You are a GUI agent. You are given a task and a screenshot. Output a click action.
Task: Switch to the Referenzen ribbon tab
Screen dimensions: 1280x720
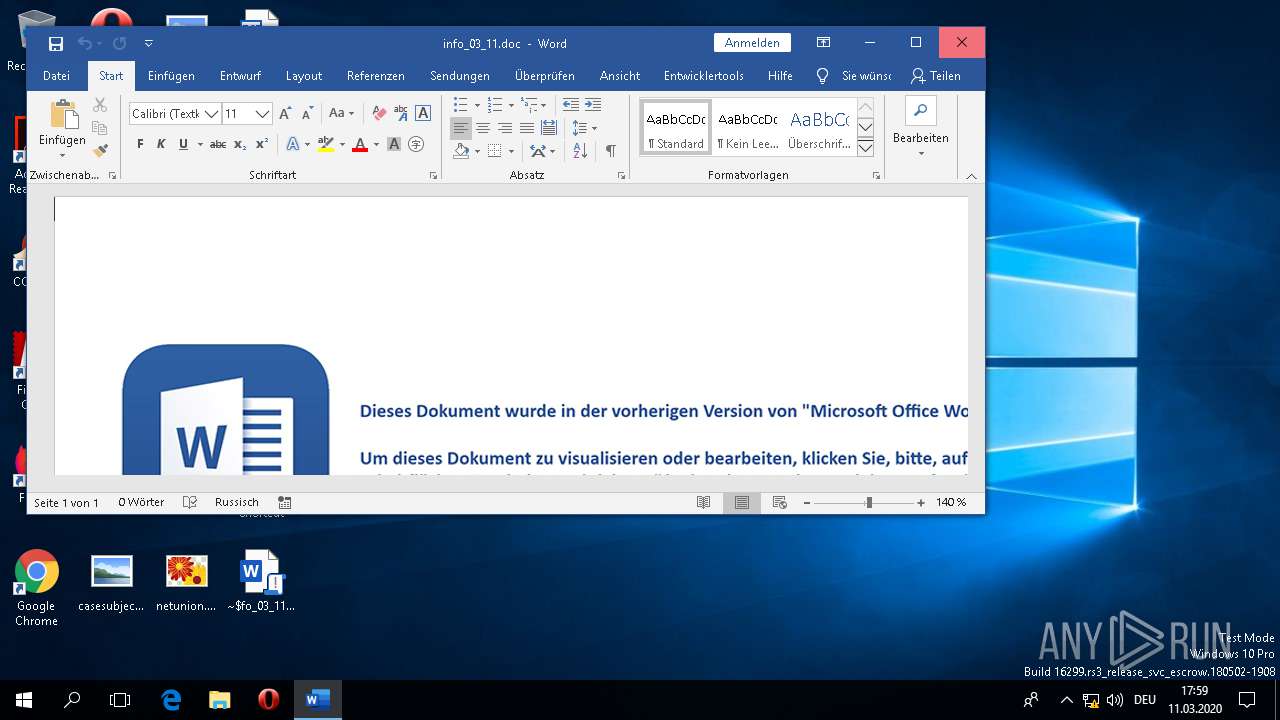[376, 76]
